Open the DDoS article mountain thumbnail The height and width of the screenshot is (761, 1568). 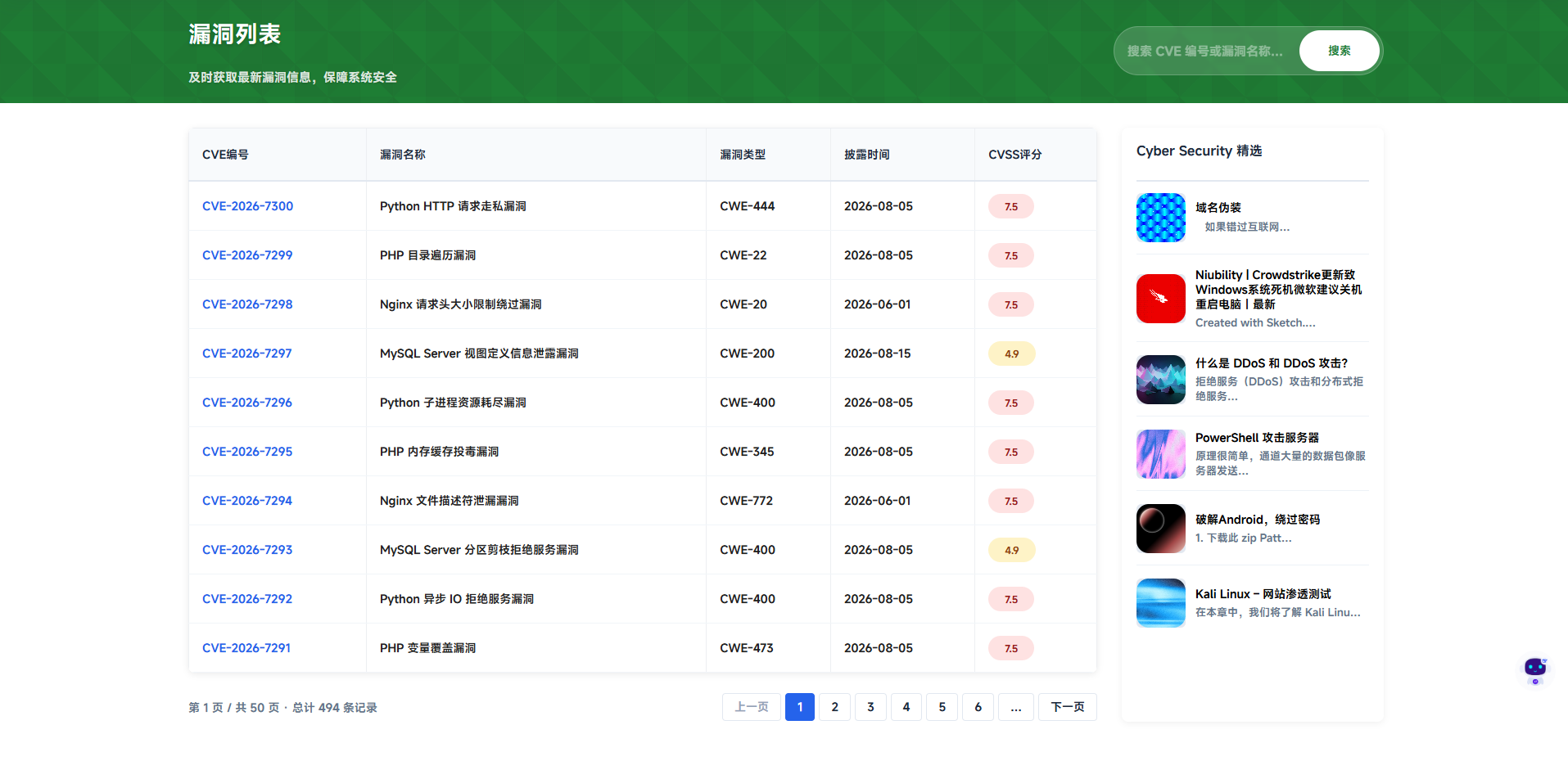coord(1161,380)
